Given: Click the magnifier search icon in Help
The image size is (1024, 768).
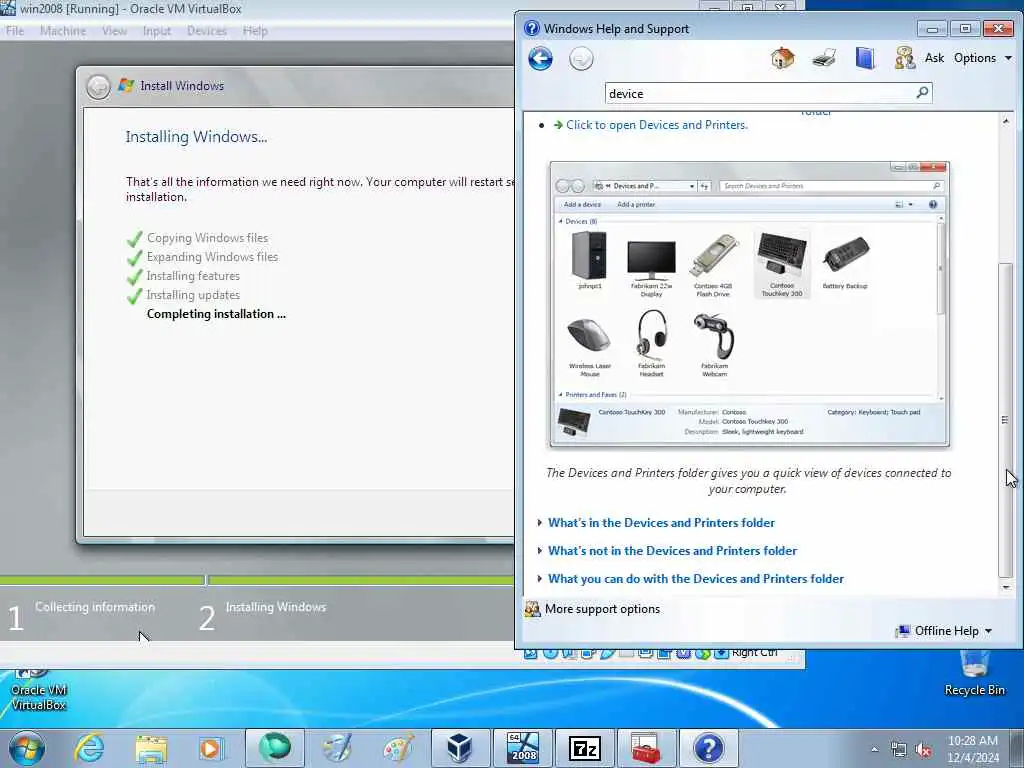Looking at the screenshot, I should click(922, 93).
